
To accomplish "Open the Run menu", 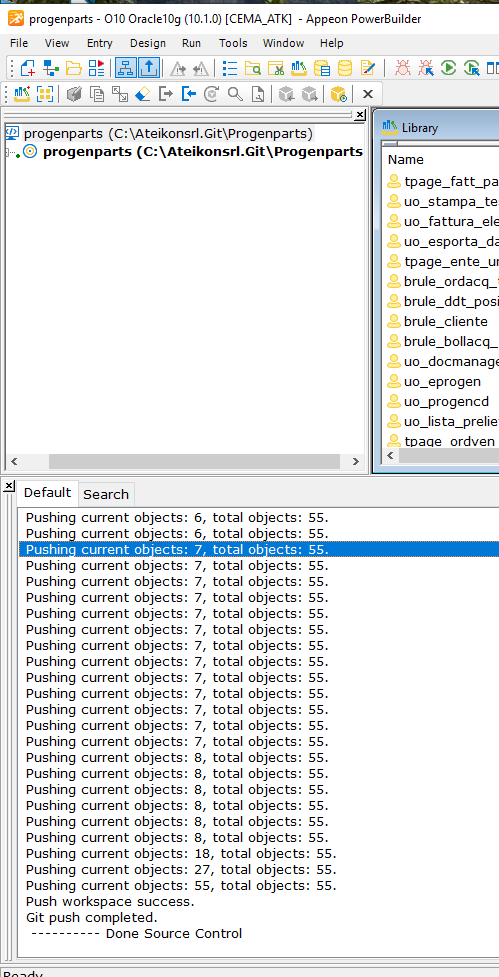I will (x=191, y=43).
